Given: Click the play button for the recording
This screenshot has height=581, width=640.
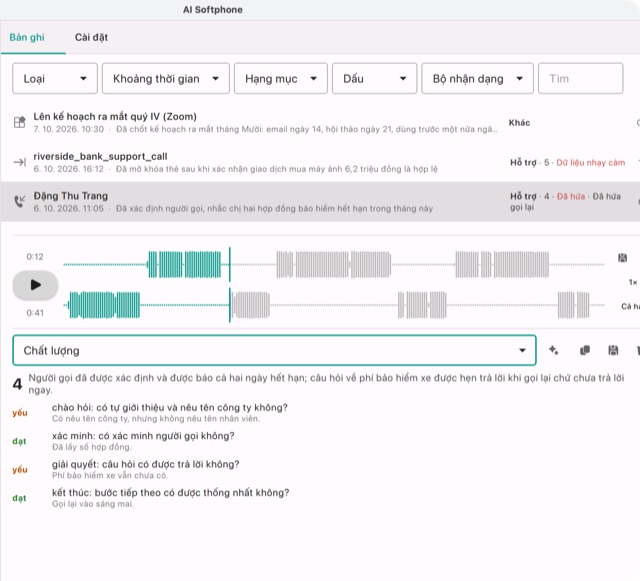Looking at the screenshot, I should point(35,285).
